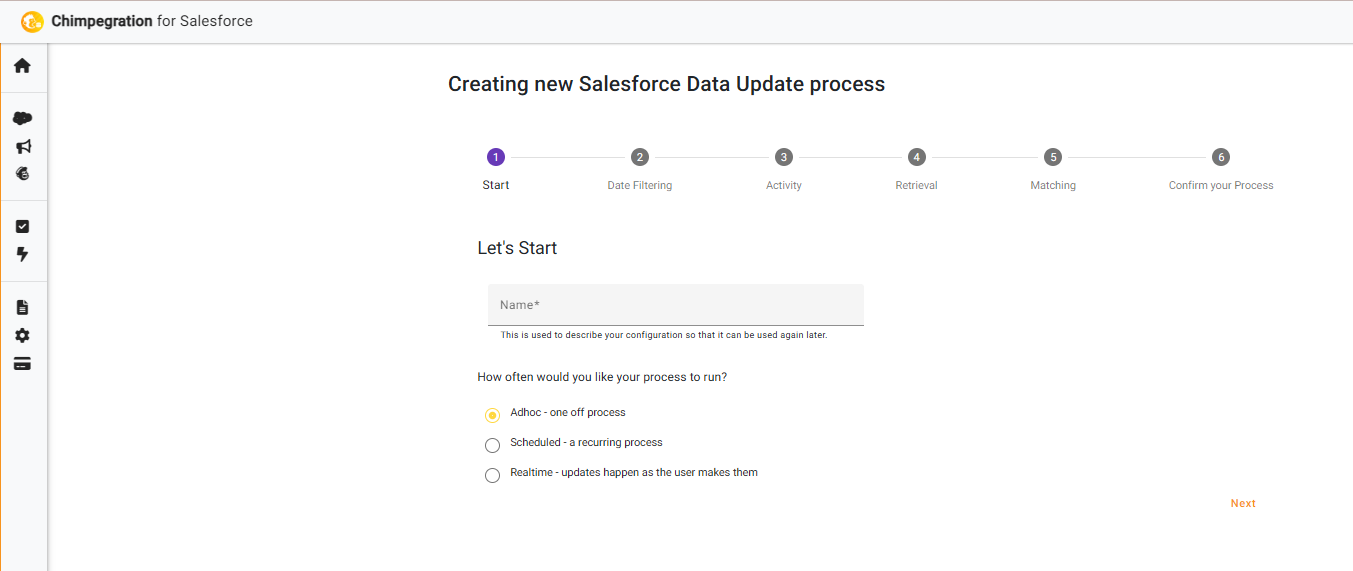Open the Salesforce cloud icon in sidebar

(x=22, y=118)
